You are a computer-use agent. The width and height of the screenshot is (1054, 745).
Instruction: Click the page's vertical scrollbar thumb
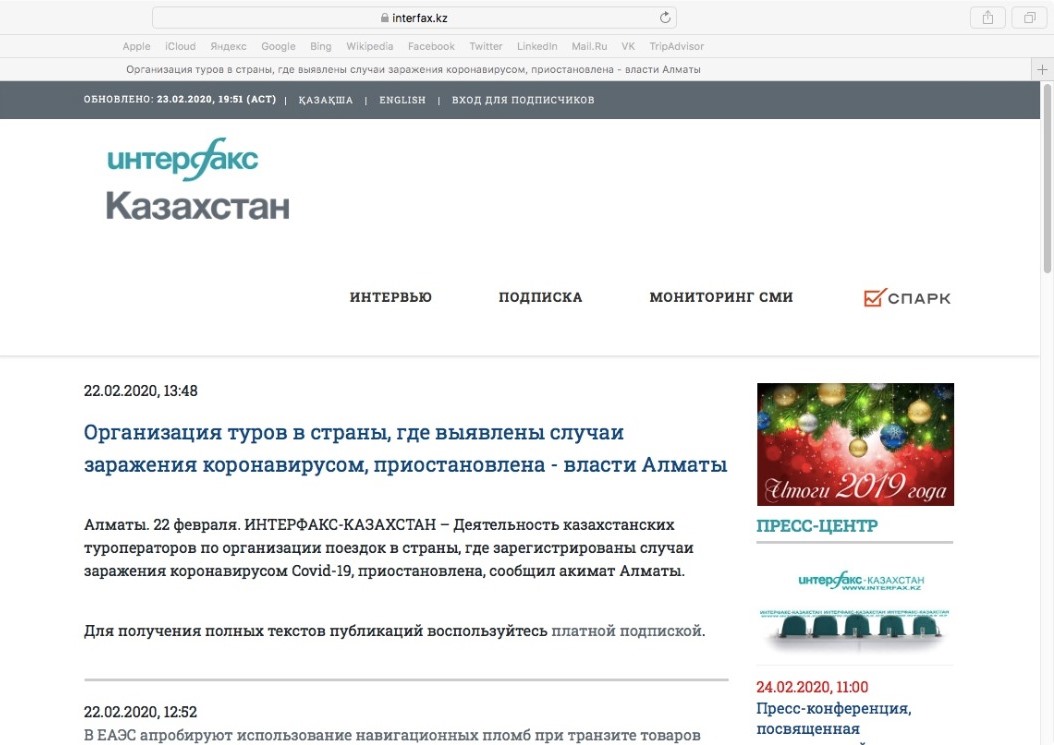[1047, 178]
